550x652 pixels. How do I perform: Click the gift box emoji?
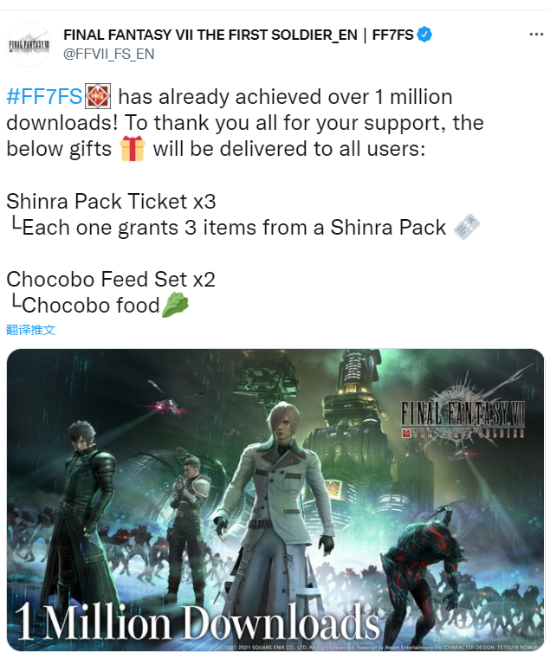pyautogui.click(x=132, y=148)
